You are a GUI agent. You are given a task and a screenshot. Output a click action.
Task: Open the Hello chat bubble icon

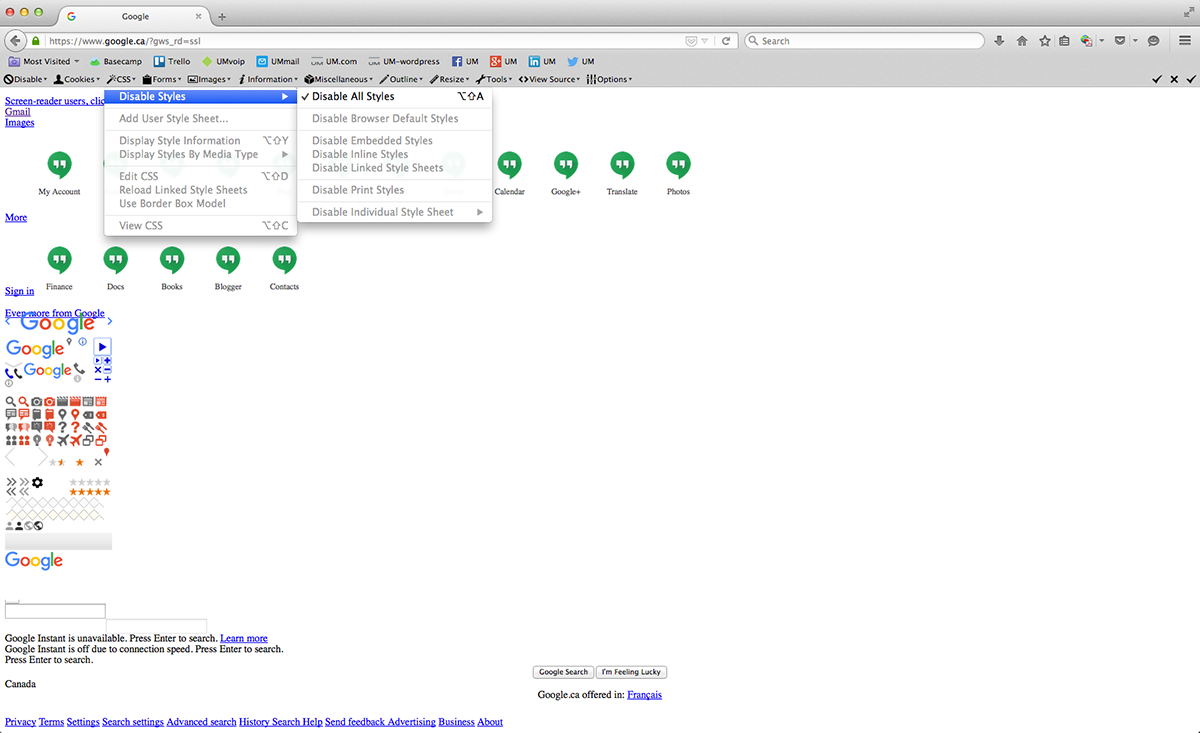pos(1153,41)
